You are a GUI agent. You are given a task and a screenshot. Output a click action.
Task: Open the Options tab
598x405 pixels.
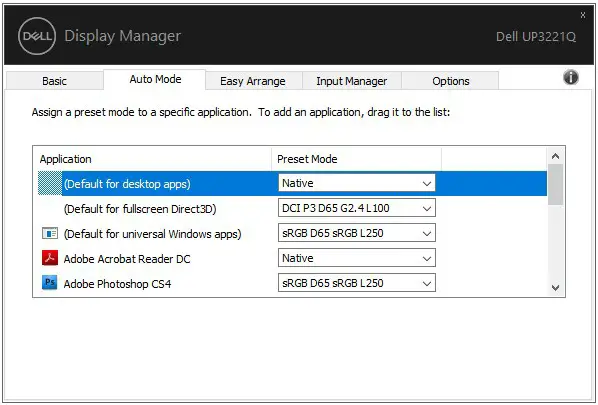pyautogui.click(x=450, y=81)
